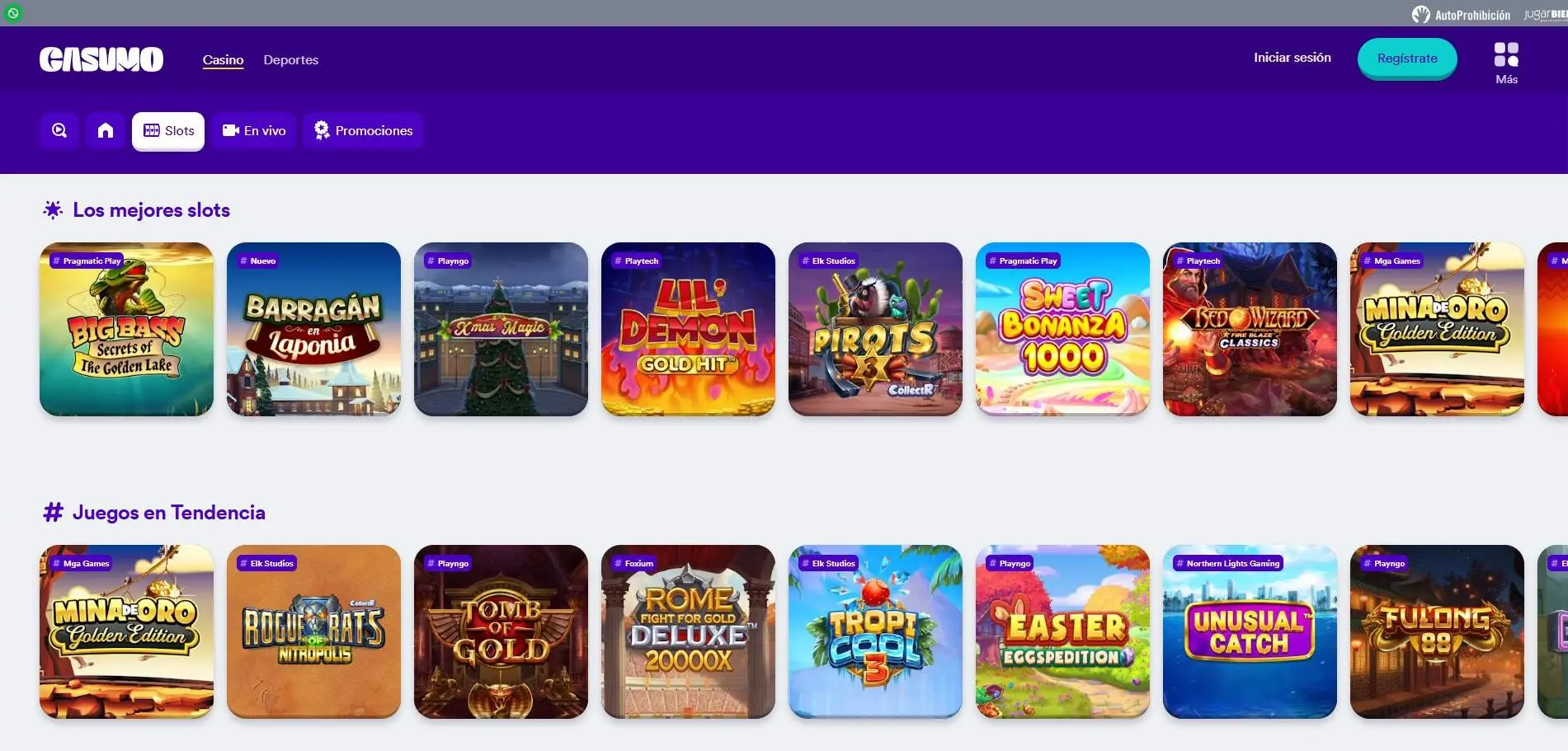Open the Unusual Catch game tile
1568x751 pixels.
point(1250,631)
